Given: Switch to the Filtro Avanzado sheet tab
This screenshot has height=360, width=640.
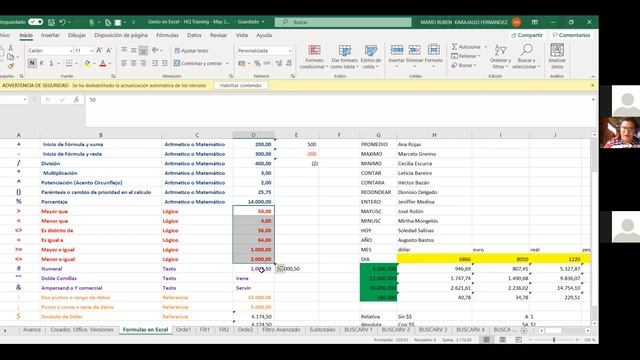Looking at the screenshot, I should [281, 330].
